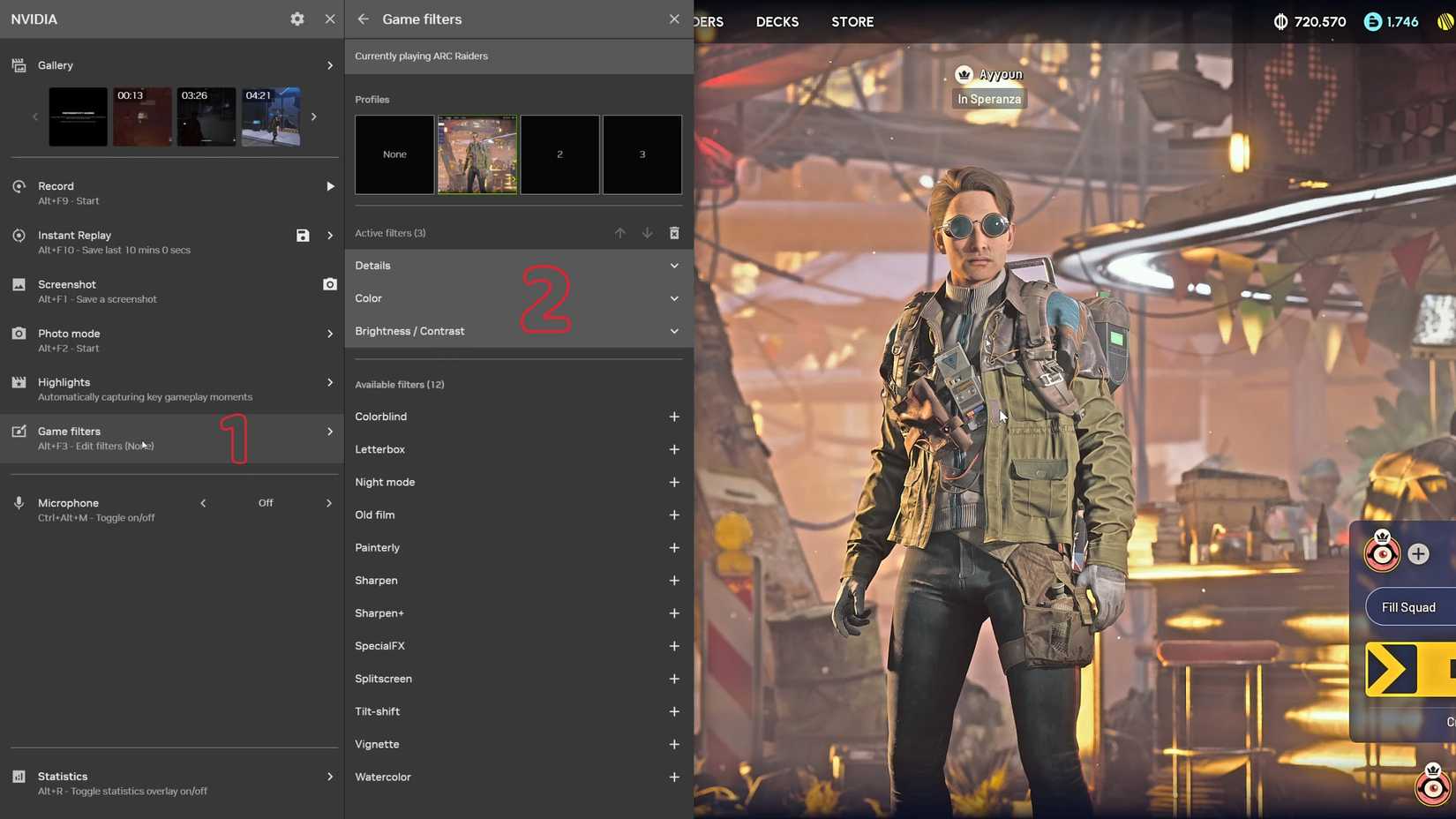This screenshot has height=819, width=1456.
Task: Click the Fill Squad button
Action: 1407,606
